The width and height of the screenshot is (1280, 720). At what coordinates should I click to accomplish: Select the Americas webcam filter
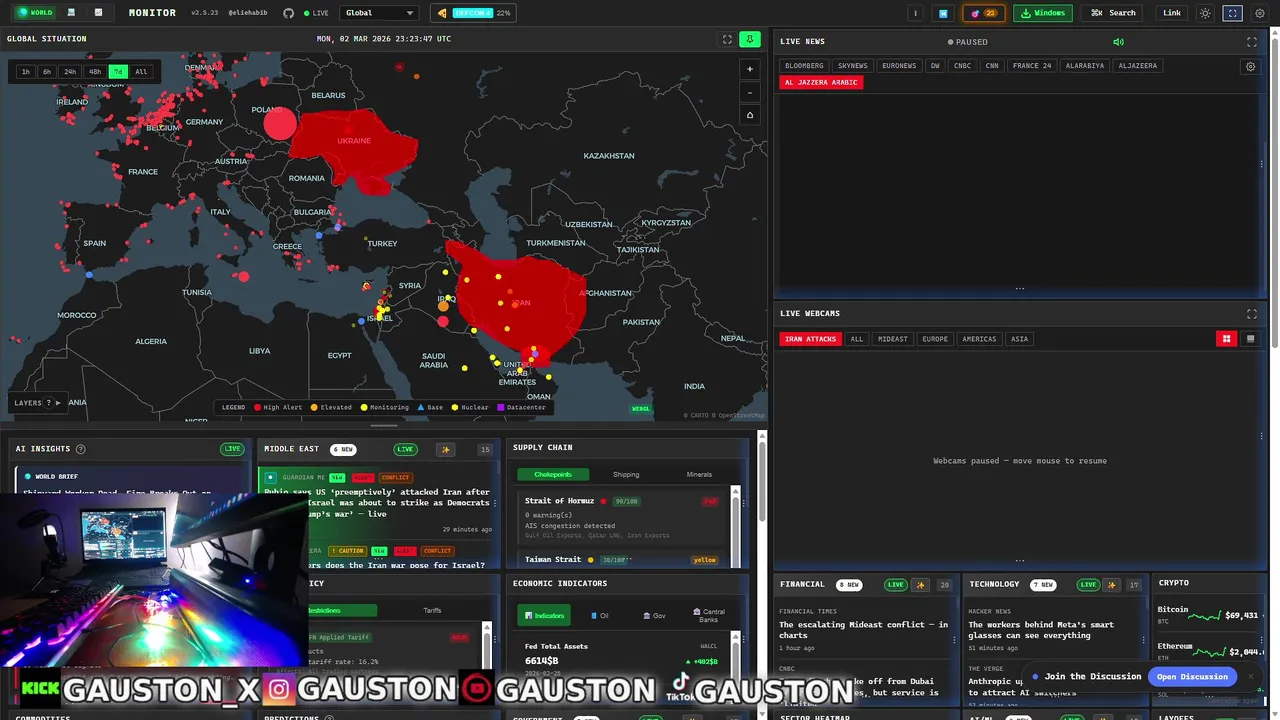(x=979, y=339)
